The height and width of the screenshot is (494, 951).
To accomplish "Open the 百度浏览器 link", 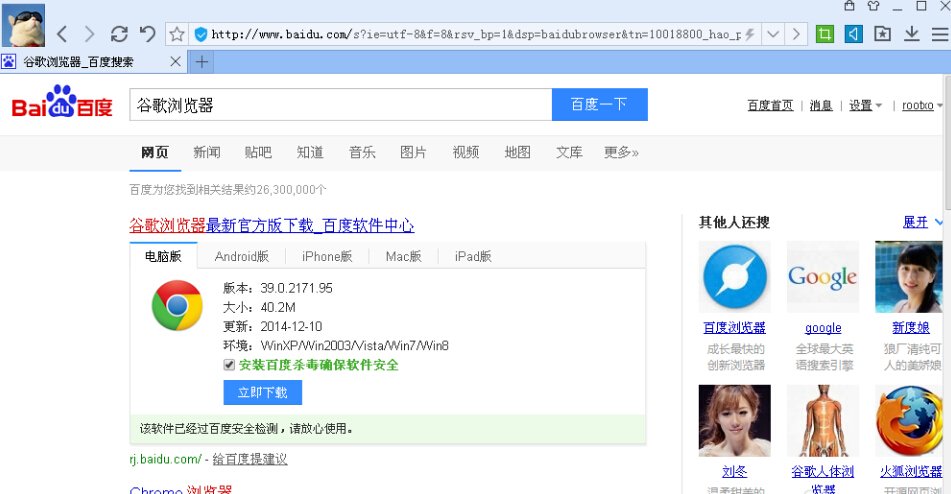I will tap(734, 328).
